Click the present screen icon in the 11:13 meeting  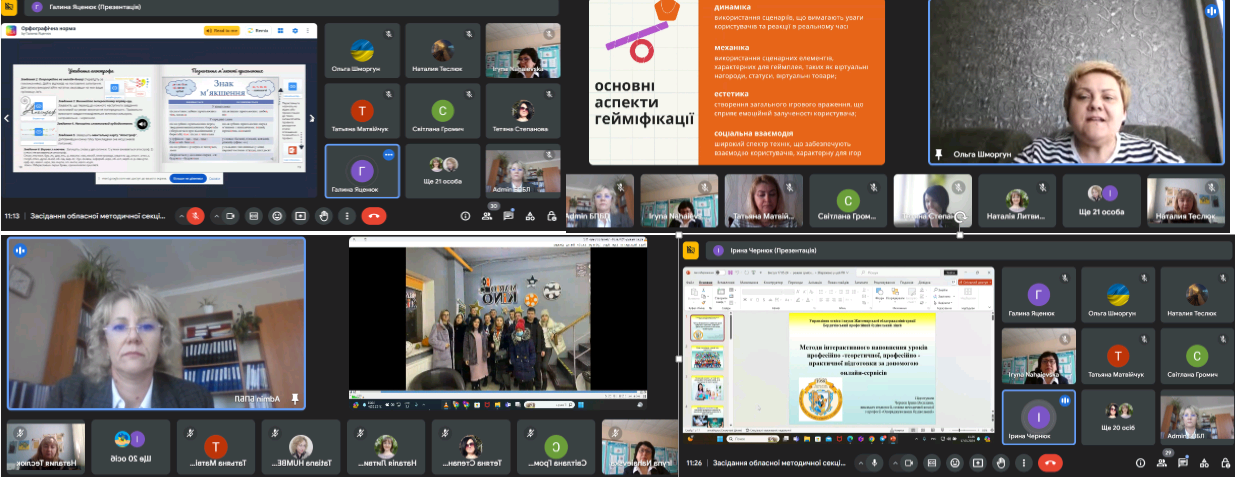coord(300,215)
